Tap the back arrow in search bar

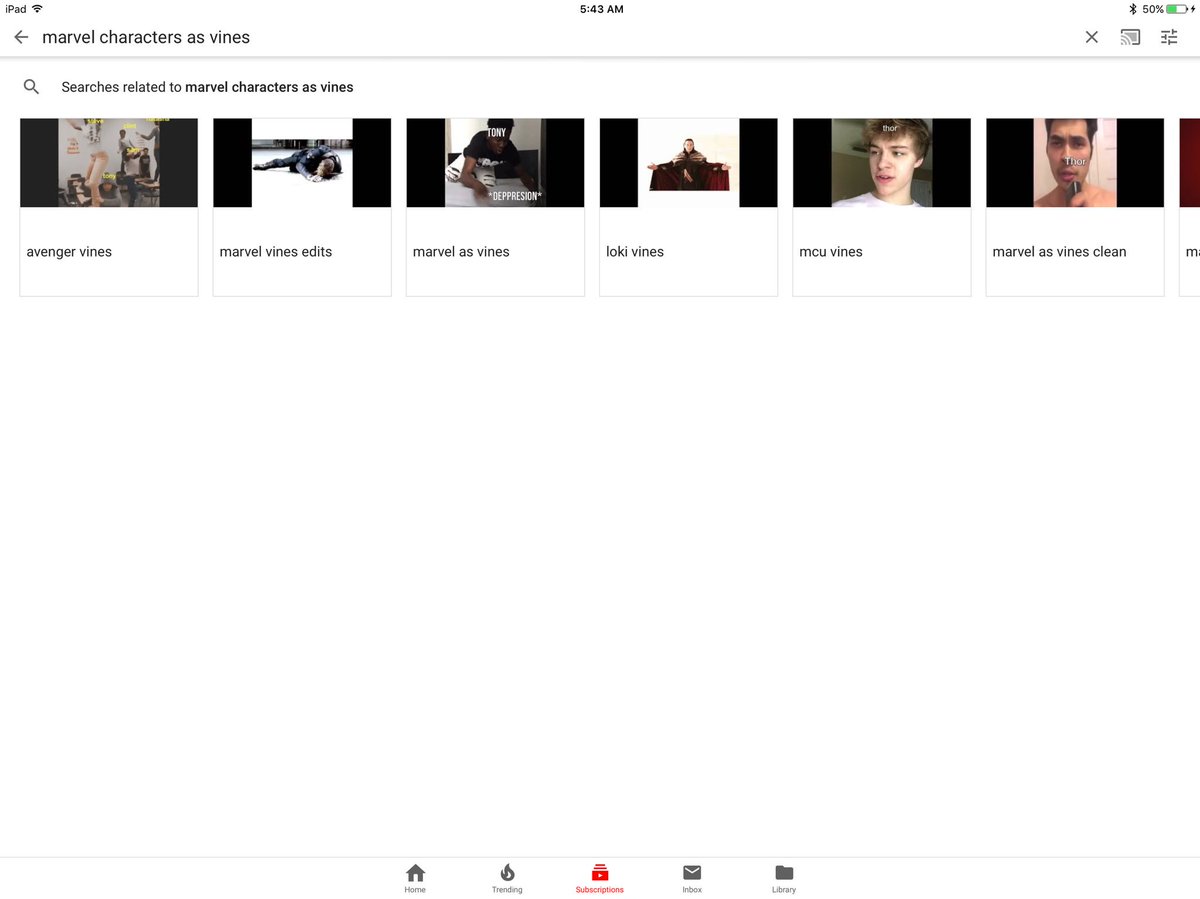[x=21, y=37]
